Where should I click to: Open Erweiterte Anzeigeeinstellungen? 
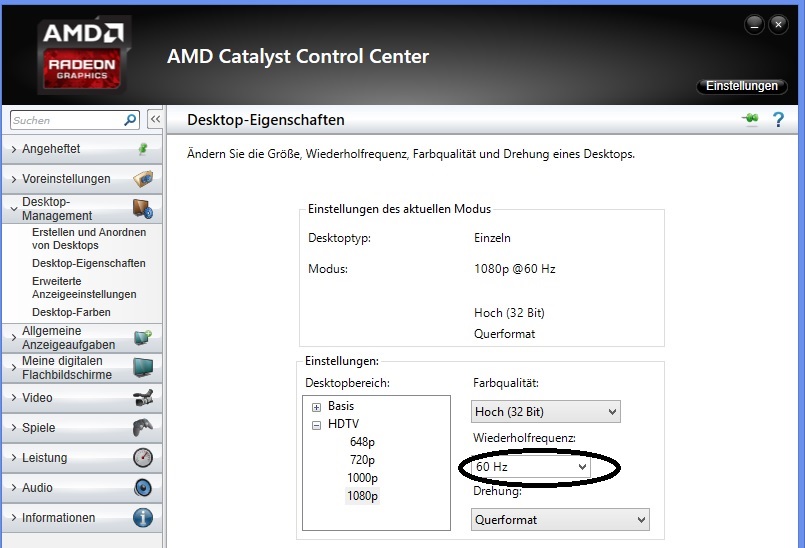point(84,288)
